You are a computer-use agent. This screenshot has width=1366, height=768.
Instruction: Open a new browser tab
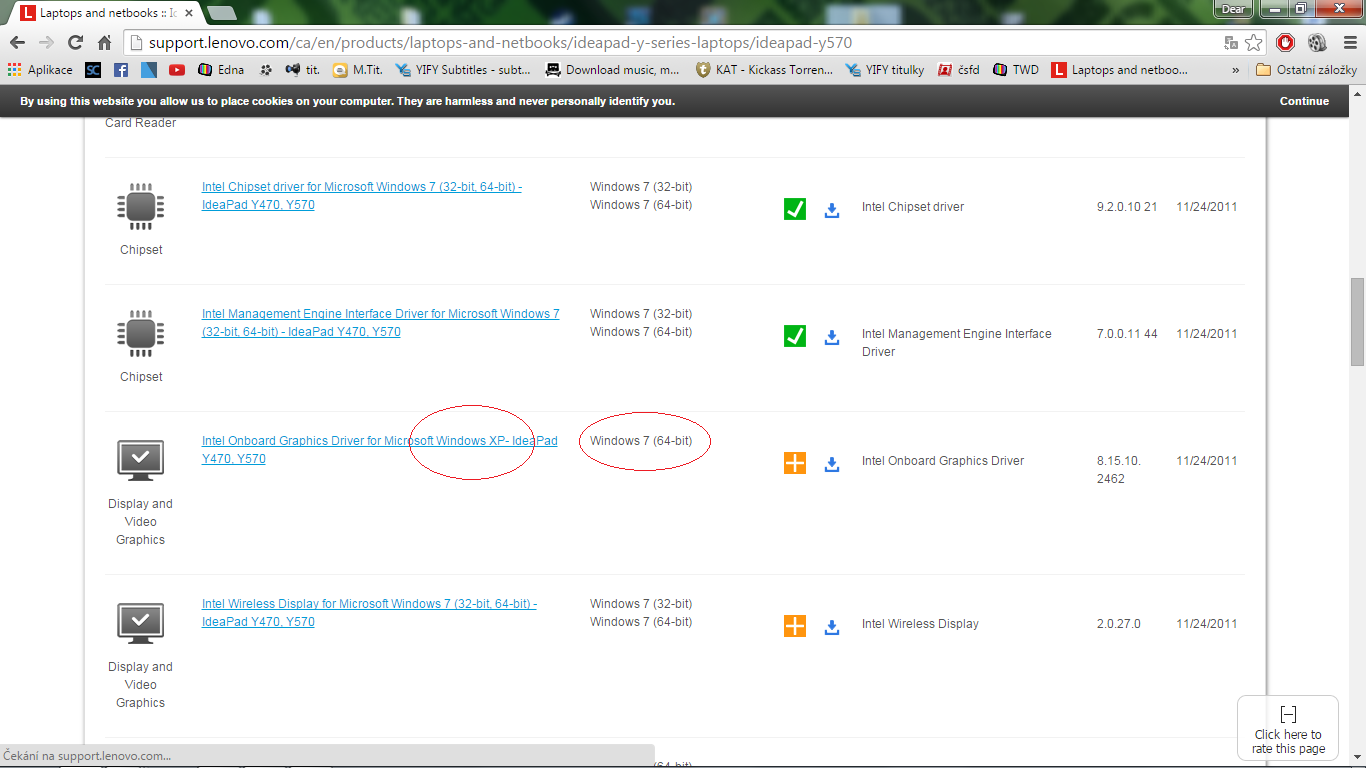tap(221, 13)
